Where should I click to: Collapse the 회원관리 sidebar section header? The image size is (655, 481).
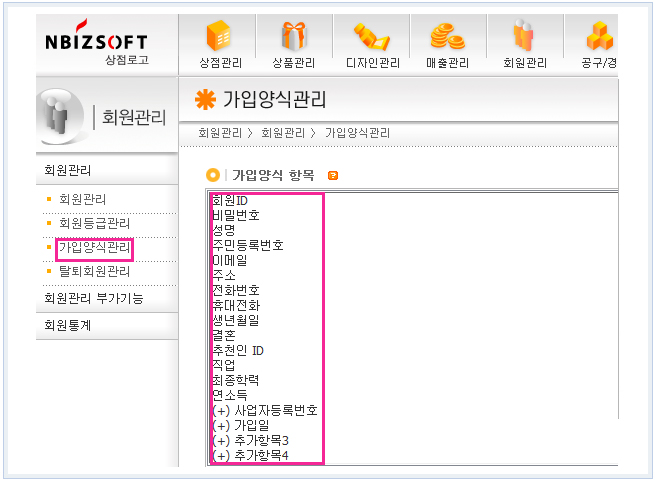[x=69, y=169]
